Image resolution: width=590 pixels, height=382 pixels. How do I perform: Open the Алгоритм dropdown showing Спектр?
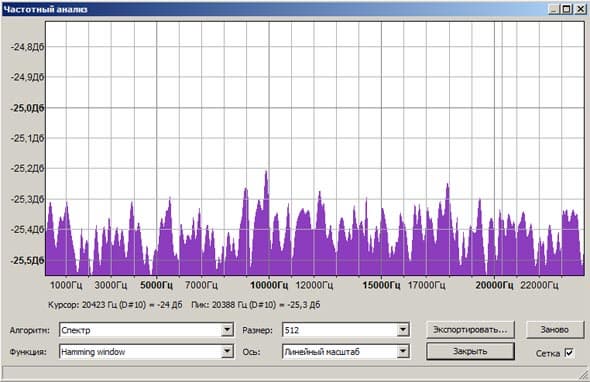tap(146, 330)
